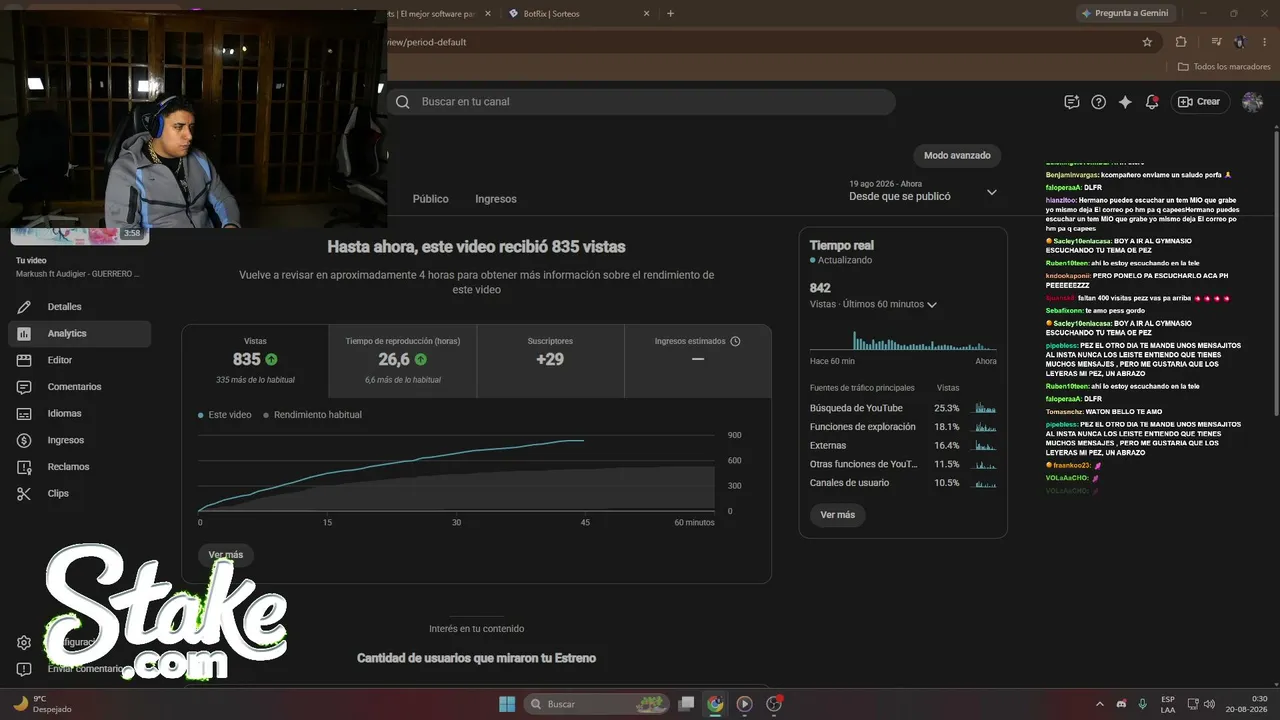Open a new browser tab

pos(670,13)
